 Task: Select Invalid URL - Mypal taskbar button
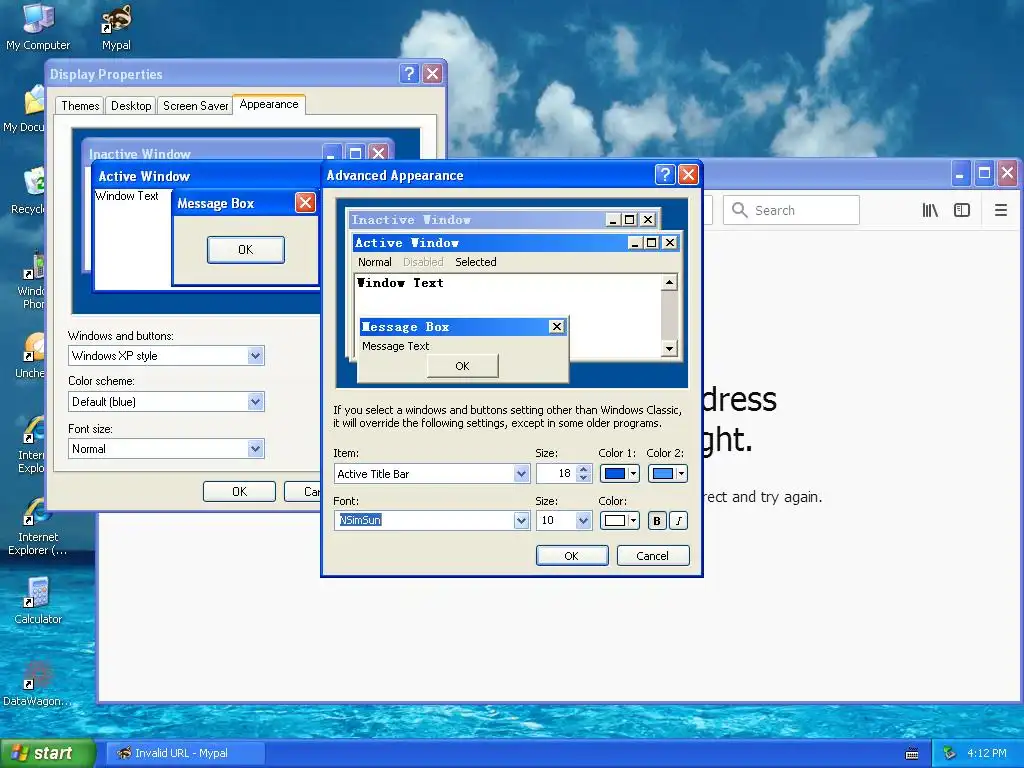coord(185,753)
